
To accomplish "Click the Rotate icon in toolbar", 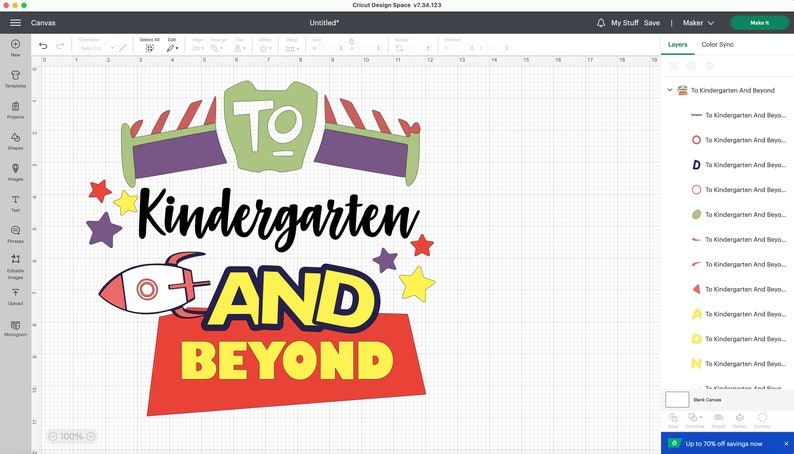I will coord(400,48).
